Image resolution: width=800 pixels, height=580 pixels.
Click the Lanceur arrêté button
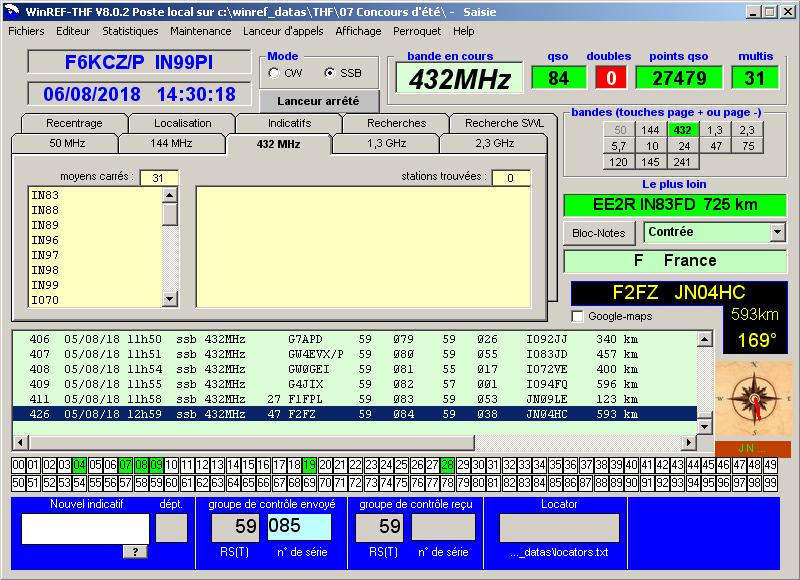coord(319,102)
